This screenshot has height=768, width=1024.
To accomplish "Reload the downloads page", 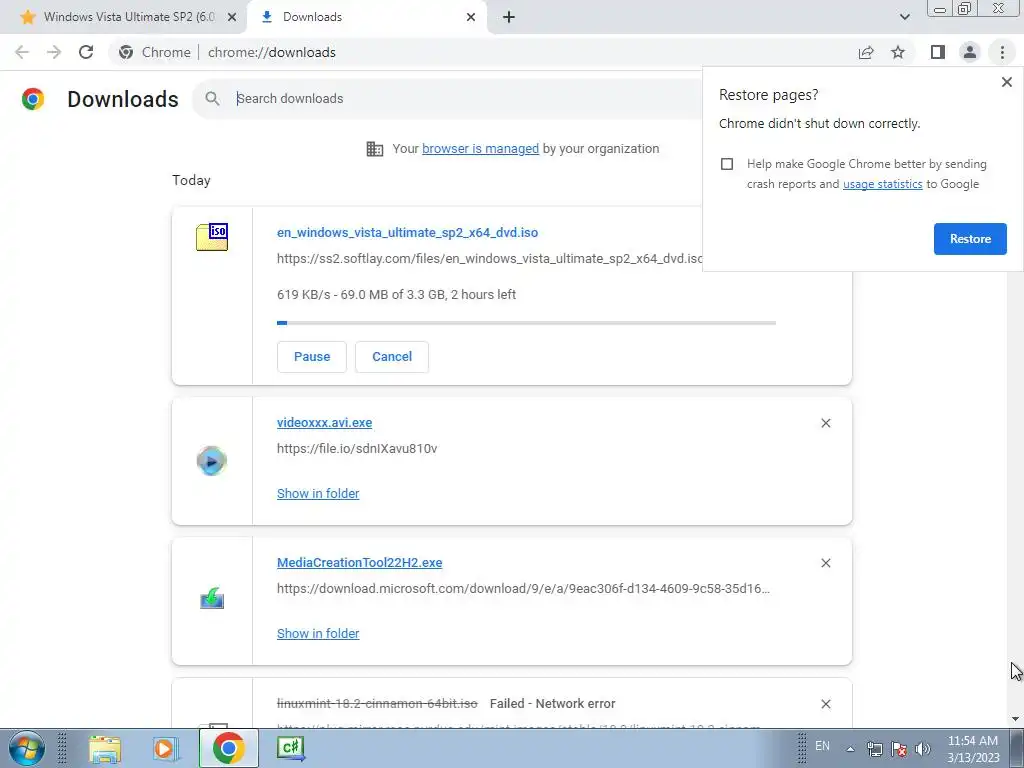I will pos(86,52).
